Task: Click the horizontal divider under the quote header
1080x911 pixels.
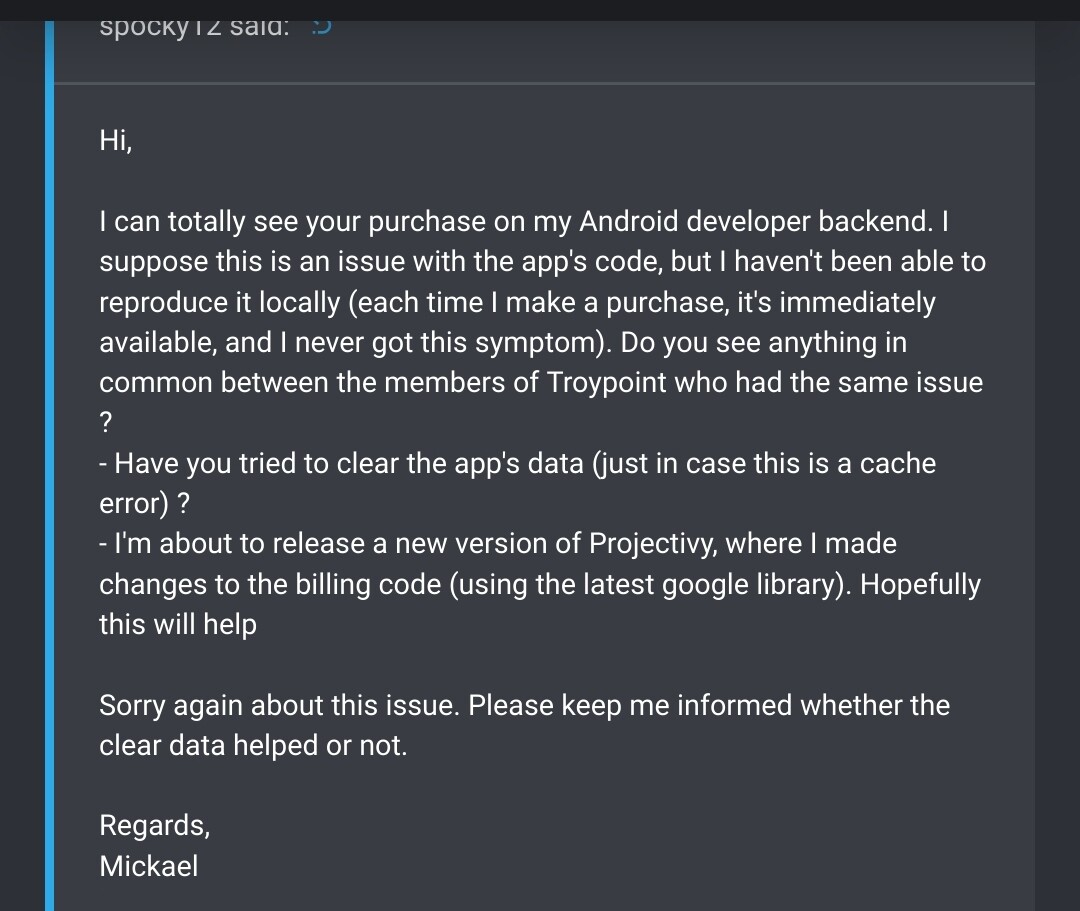Action: click(x=544, y=84)
